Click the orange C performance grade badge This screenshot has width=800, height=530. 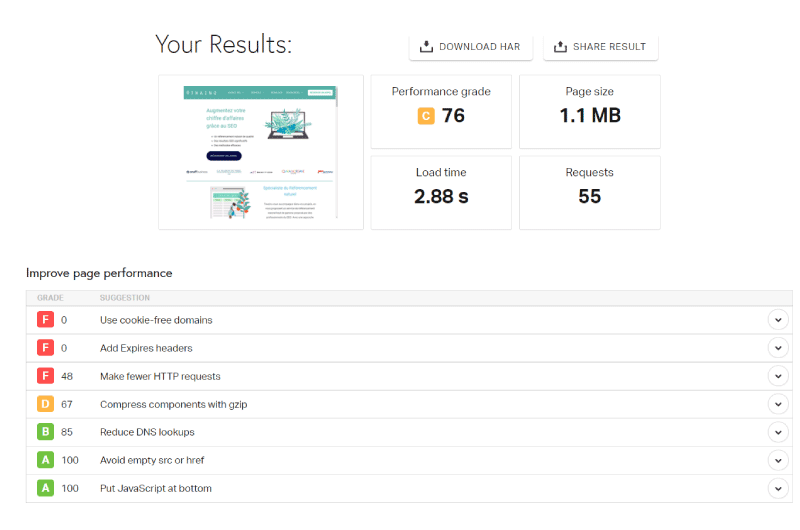point(426,116)
